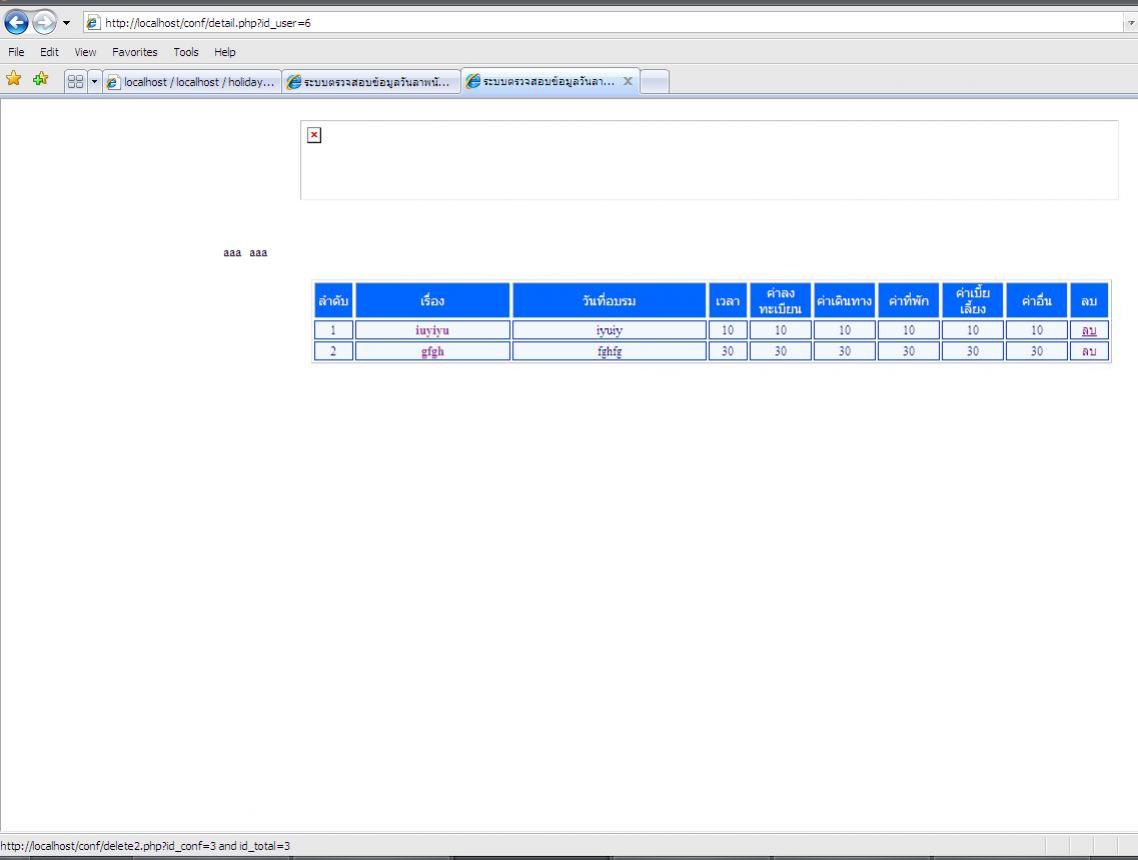The width and height of the screenshot is (1138, 860).
Task: Click the เรื่อง column header
Action: (x=433, y=300)
